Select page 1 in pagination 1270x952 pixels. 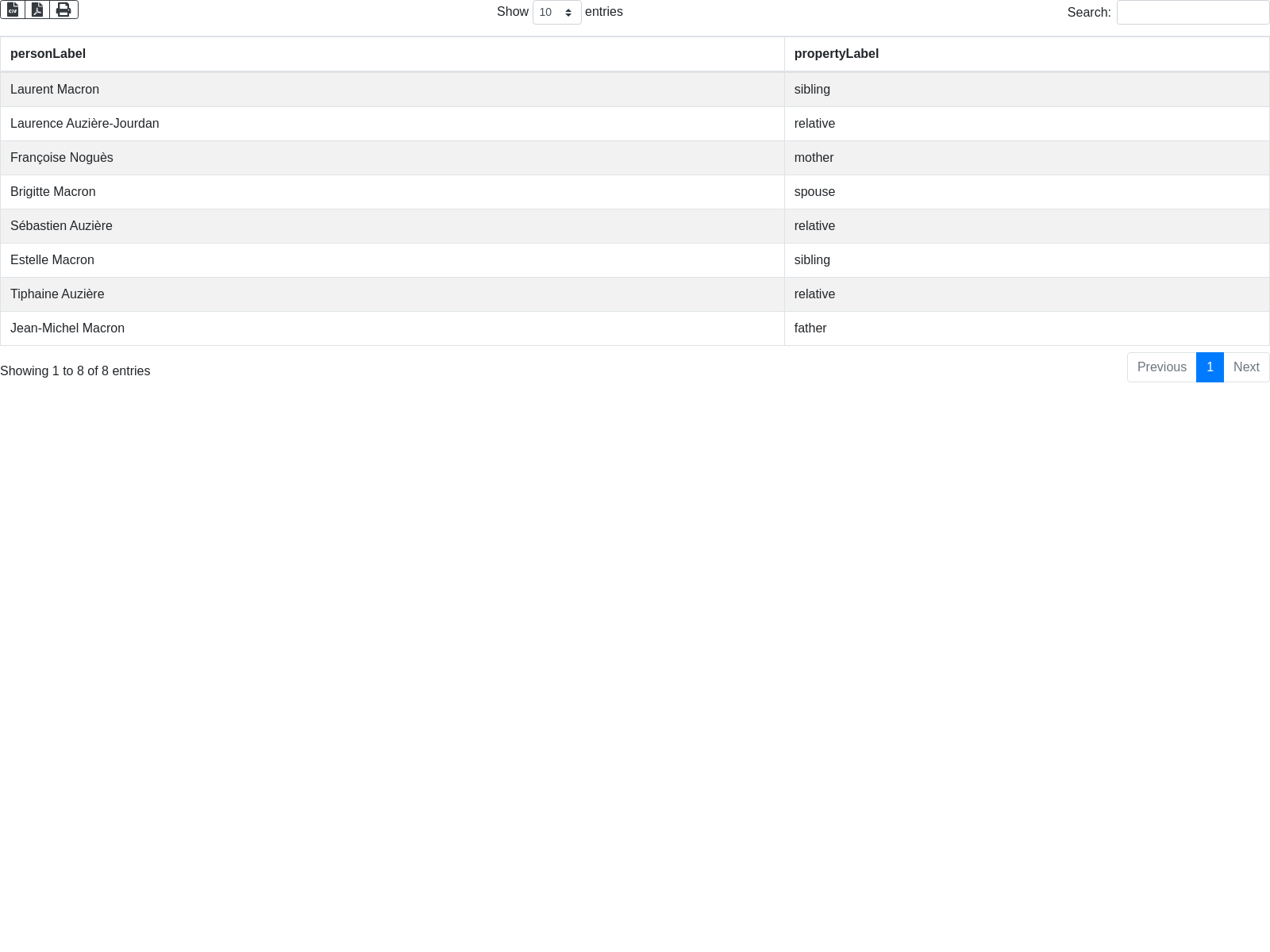click(1210, 367)
